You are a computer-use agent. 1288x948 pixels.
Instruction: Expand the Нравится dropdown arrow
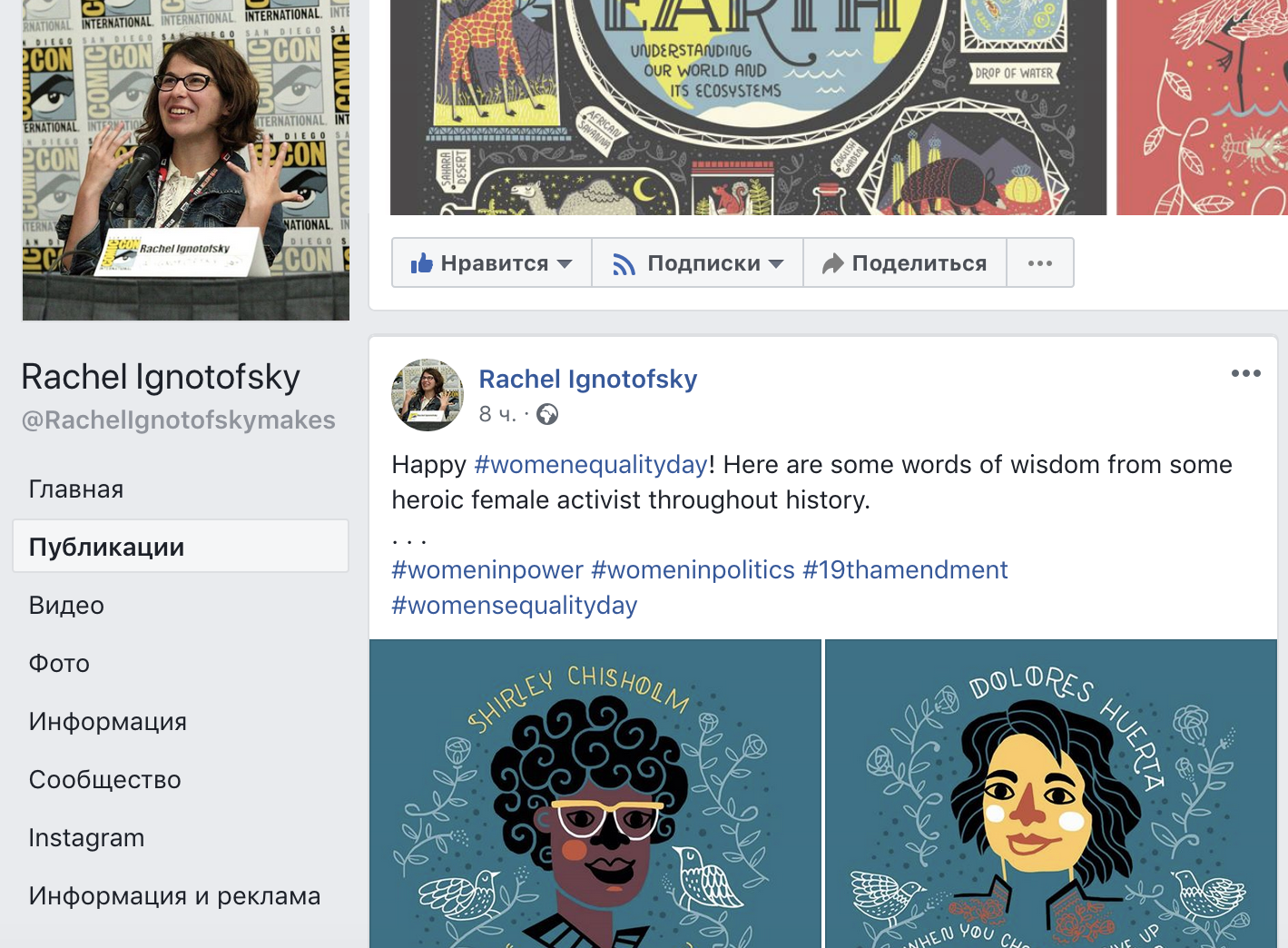(x=565, y=263)
